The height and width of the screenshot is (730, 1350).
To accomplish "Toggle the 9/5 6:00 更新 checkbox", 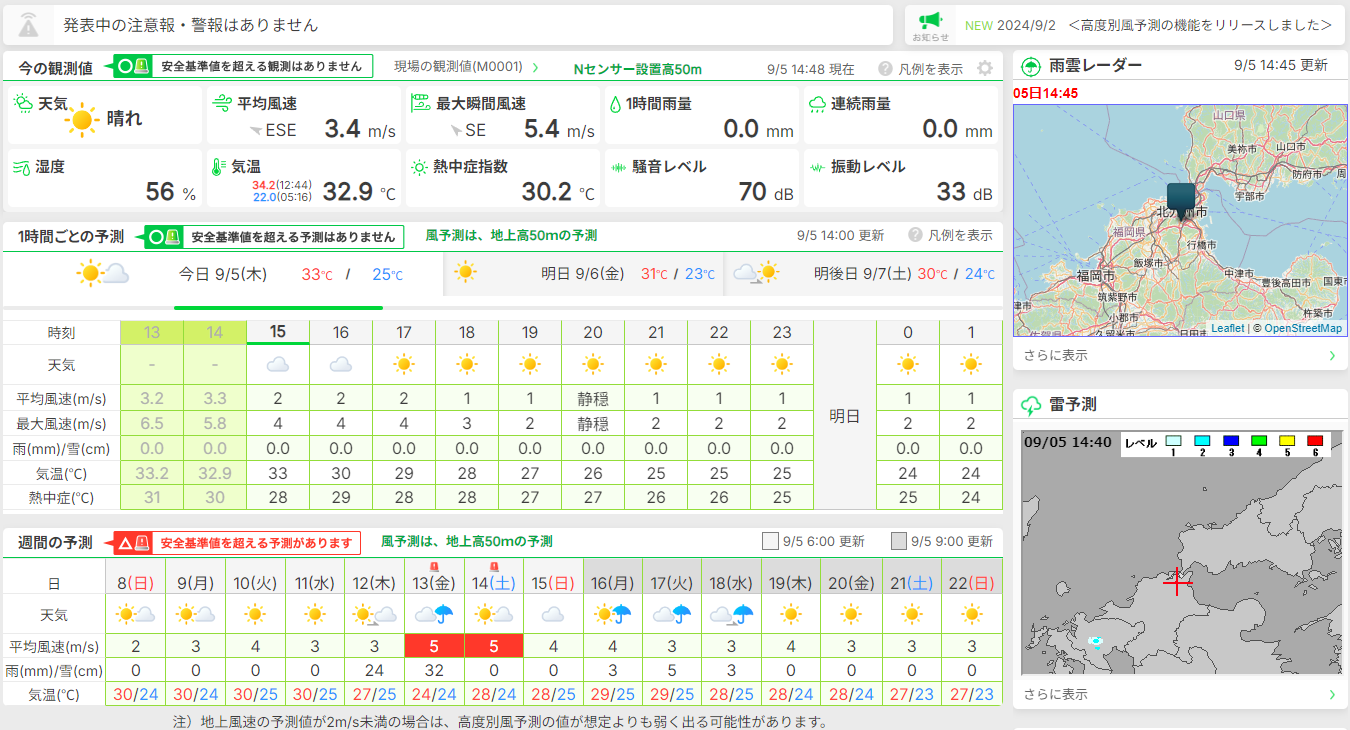I will point(770,541).
